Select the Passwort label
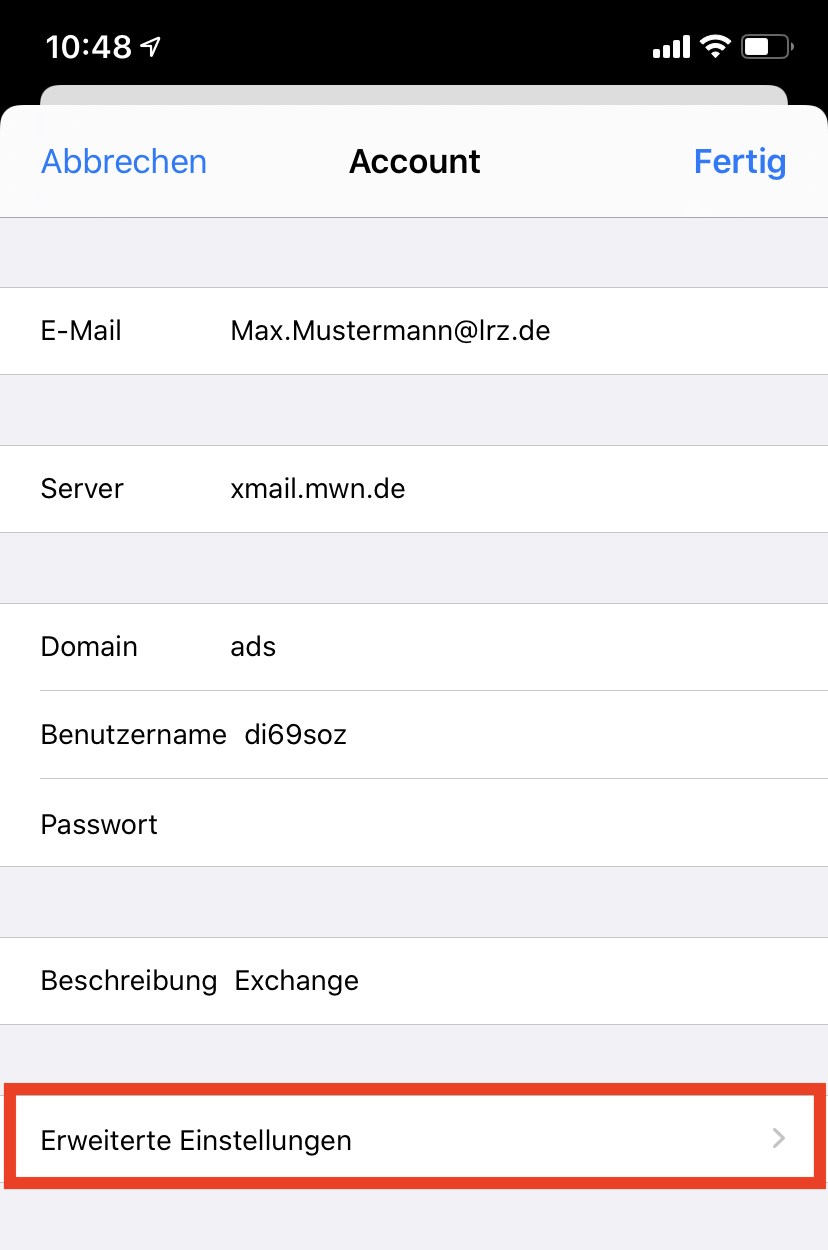 pyautogui.click(x=99, y=824)
